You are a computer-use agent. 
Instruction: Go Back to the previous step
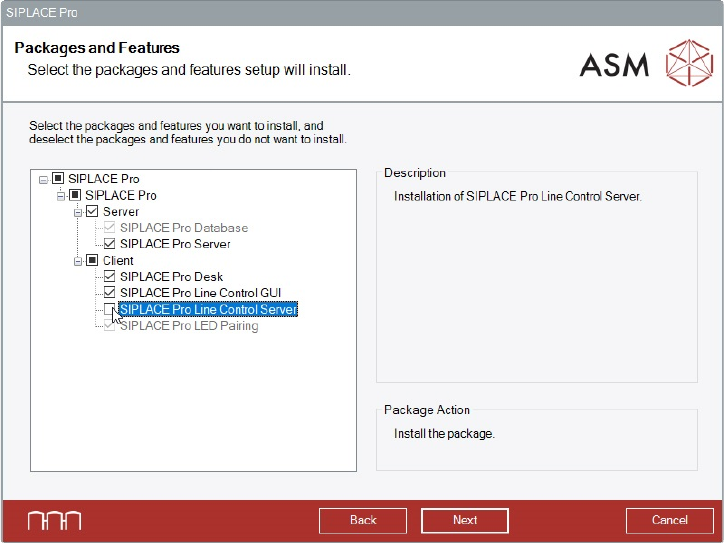(363, 520)
